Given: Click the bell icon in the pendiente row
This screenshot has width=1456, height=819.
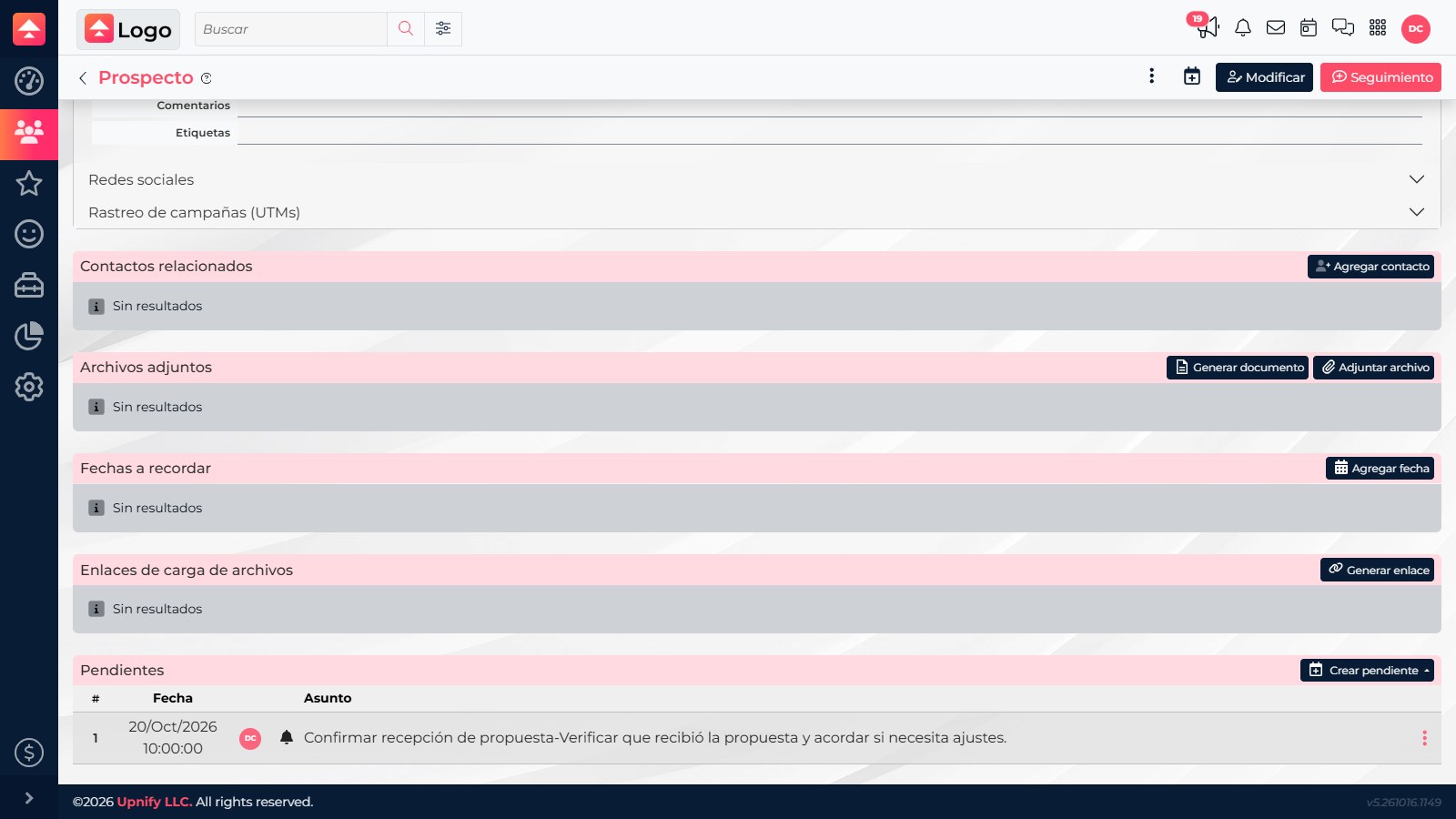Looking at the screenshot, I should pyautogui.click(x=287, y=737).
